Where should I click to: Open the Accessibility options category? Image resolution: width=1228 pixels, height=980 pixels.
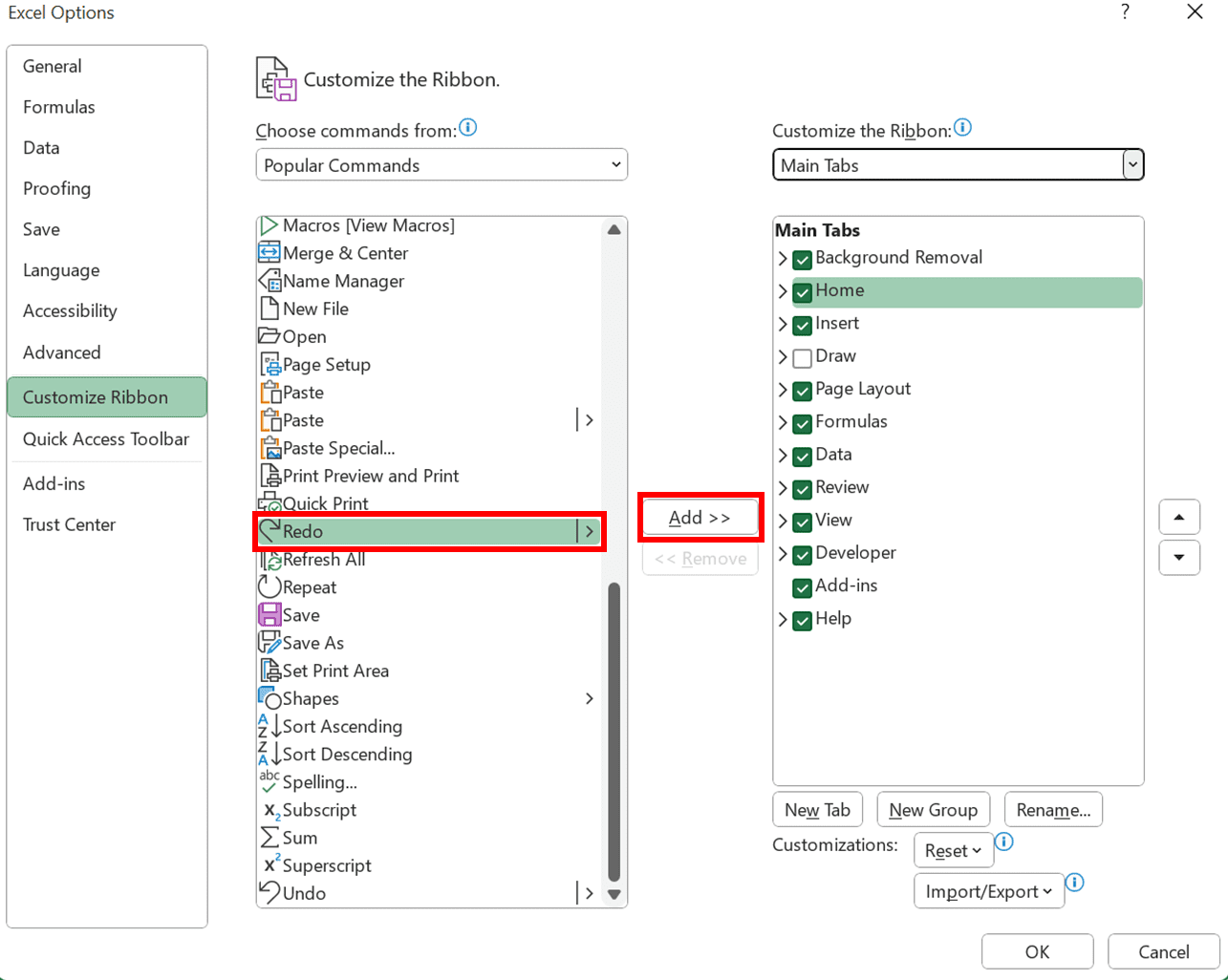[106, 310]
